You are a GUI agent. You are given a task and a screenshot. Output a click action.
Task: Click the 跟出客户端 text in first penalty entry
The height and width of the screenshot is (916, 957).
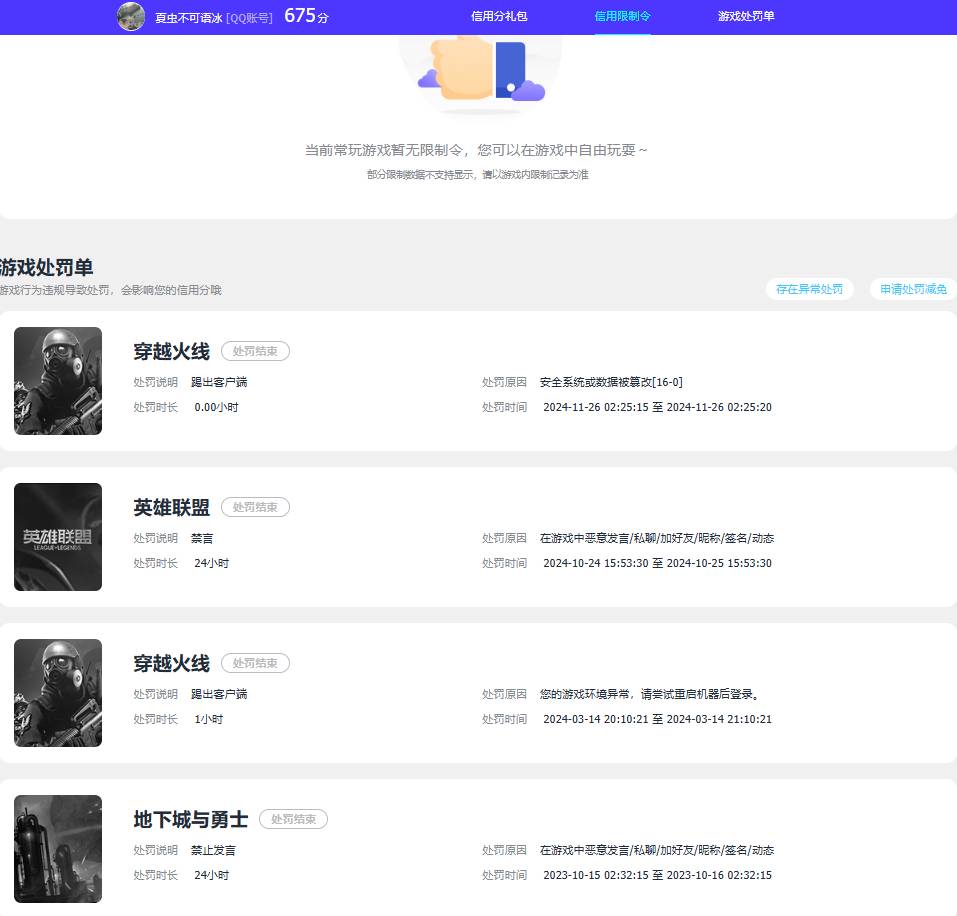(x=221, y=381)
